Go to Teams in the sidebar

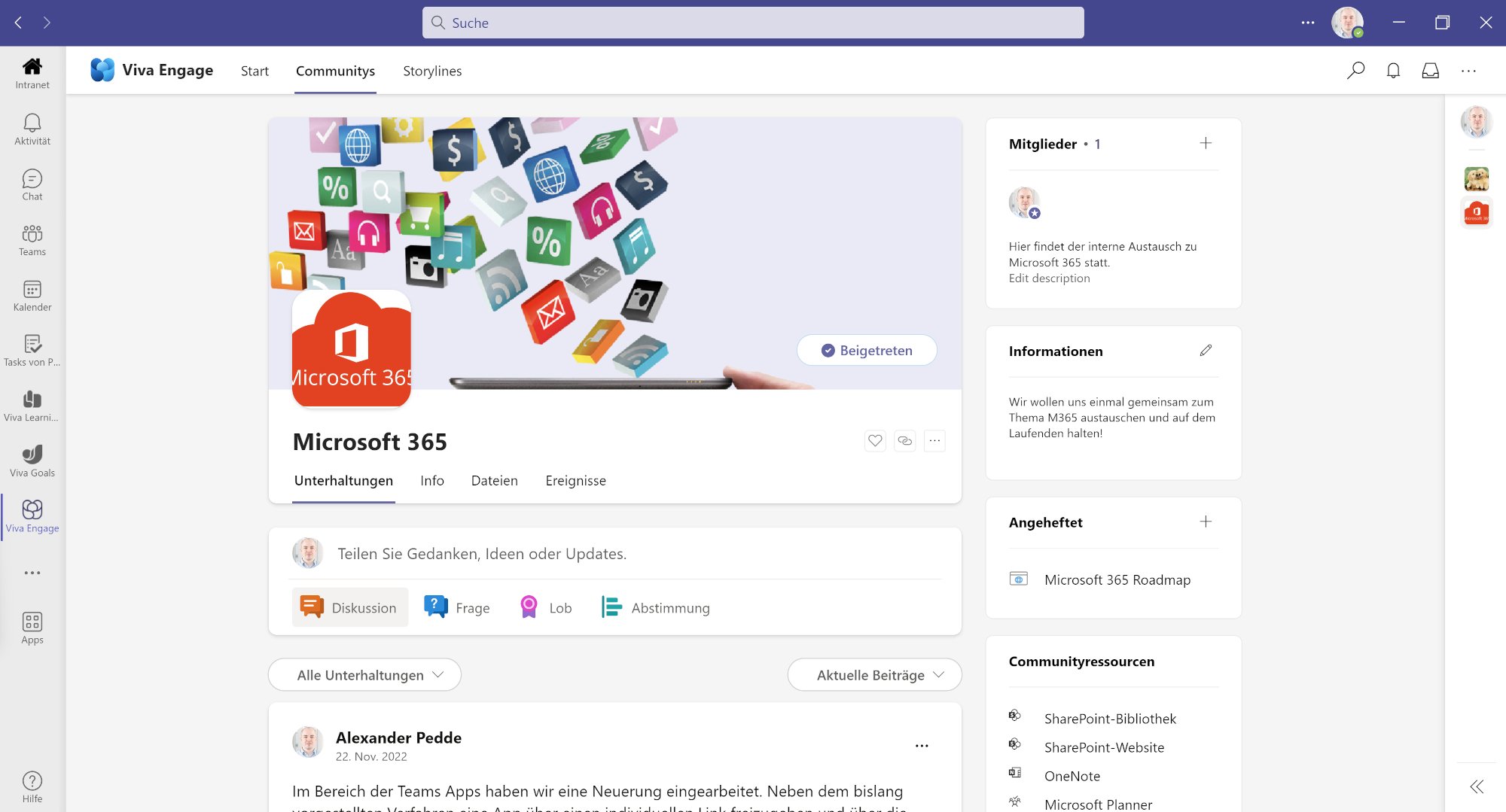coord(32,241)
